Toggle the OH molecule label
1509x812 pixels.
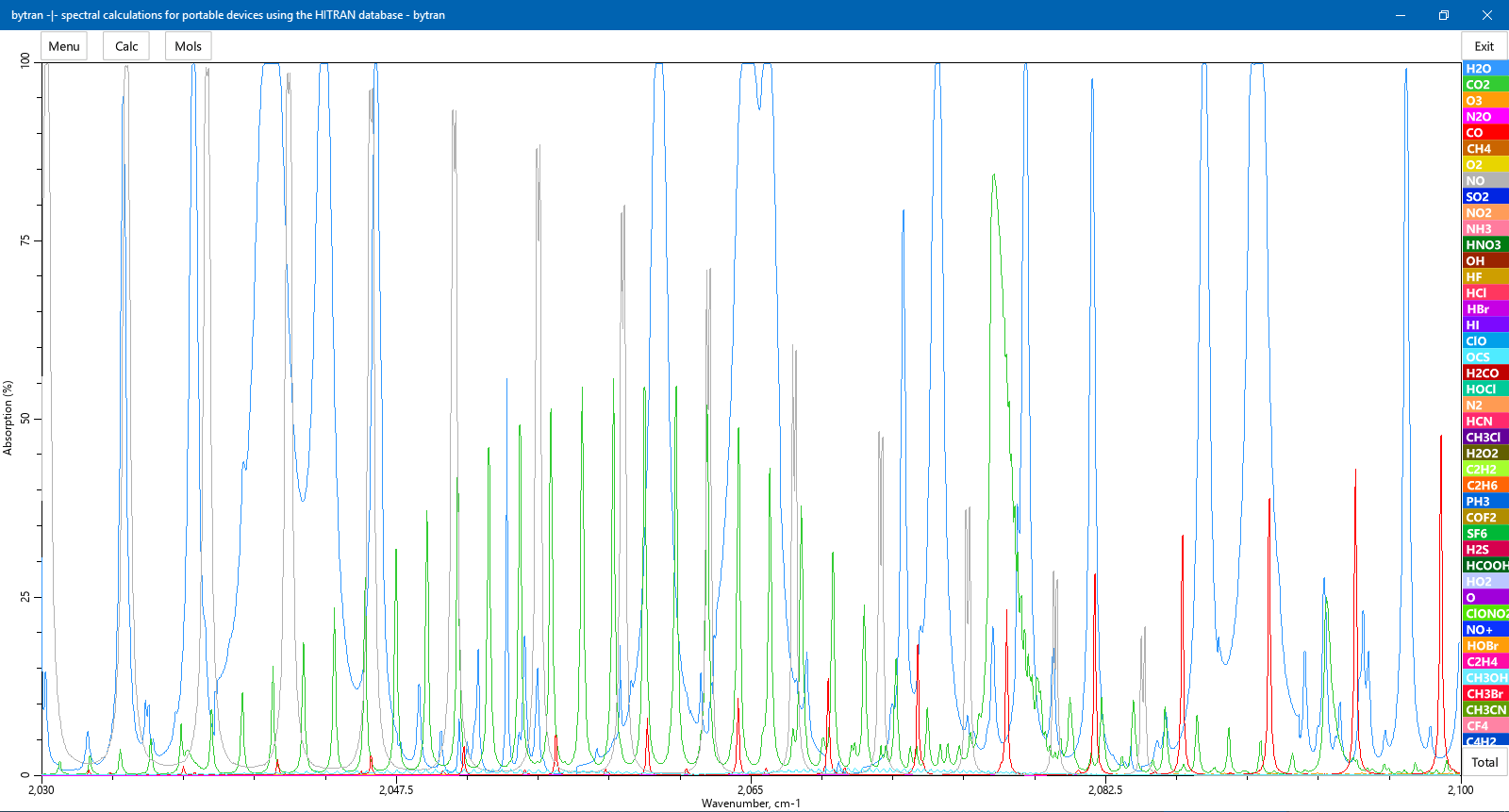[1485, 261]
